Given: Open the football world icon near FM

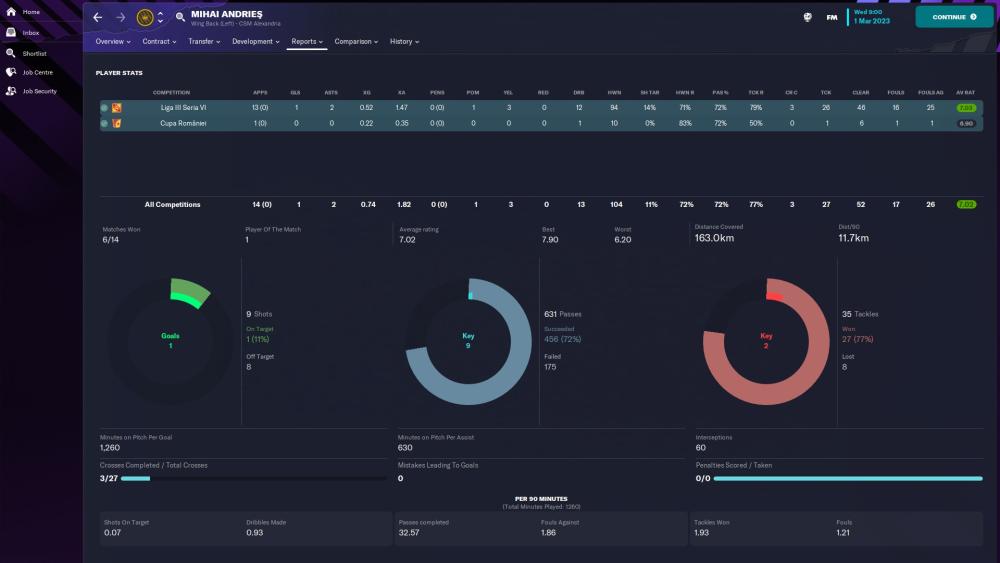Looking at the screenshot, I should pos(806,17).
